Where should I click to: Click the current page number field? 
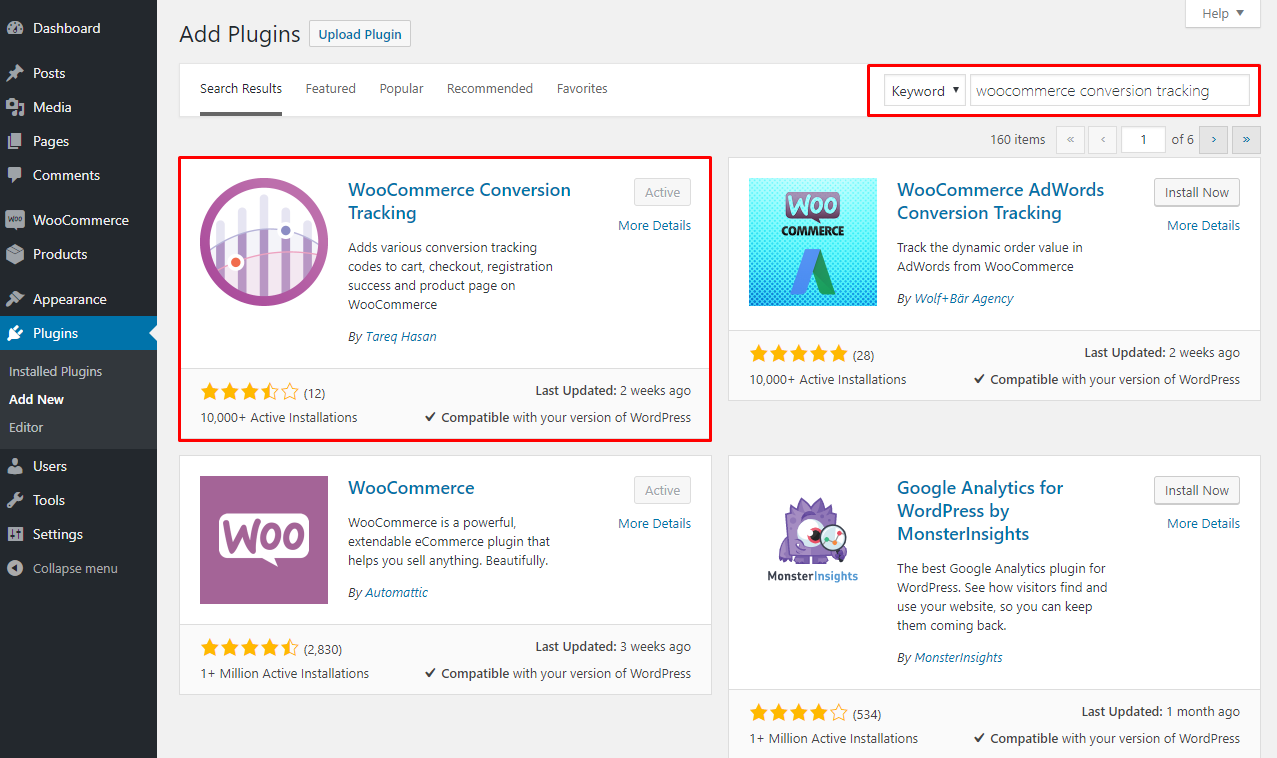(1144, 139)
